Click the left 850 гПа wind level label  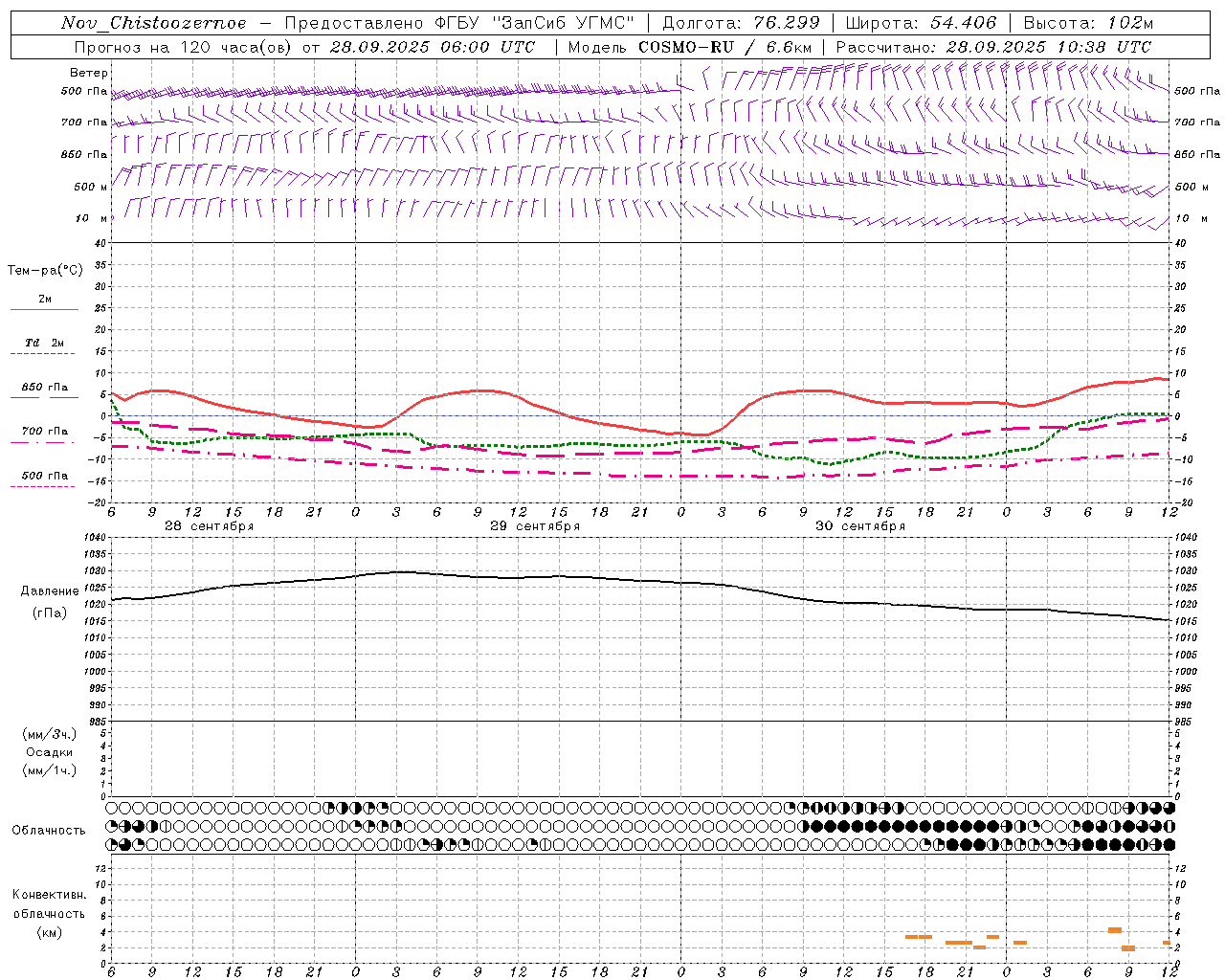[x=84, y=155]
